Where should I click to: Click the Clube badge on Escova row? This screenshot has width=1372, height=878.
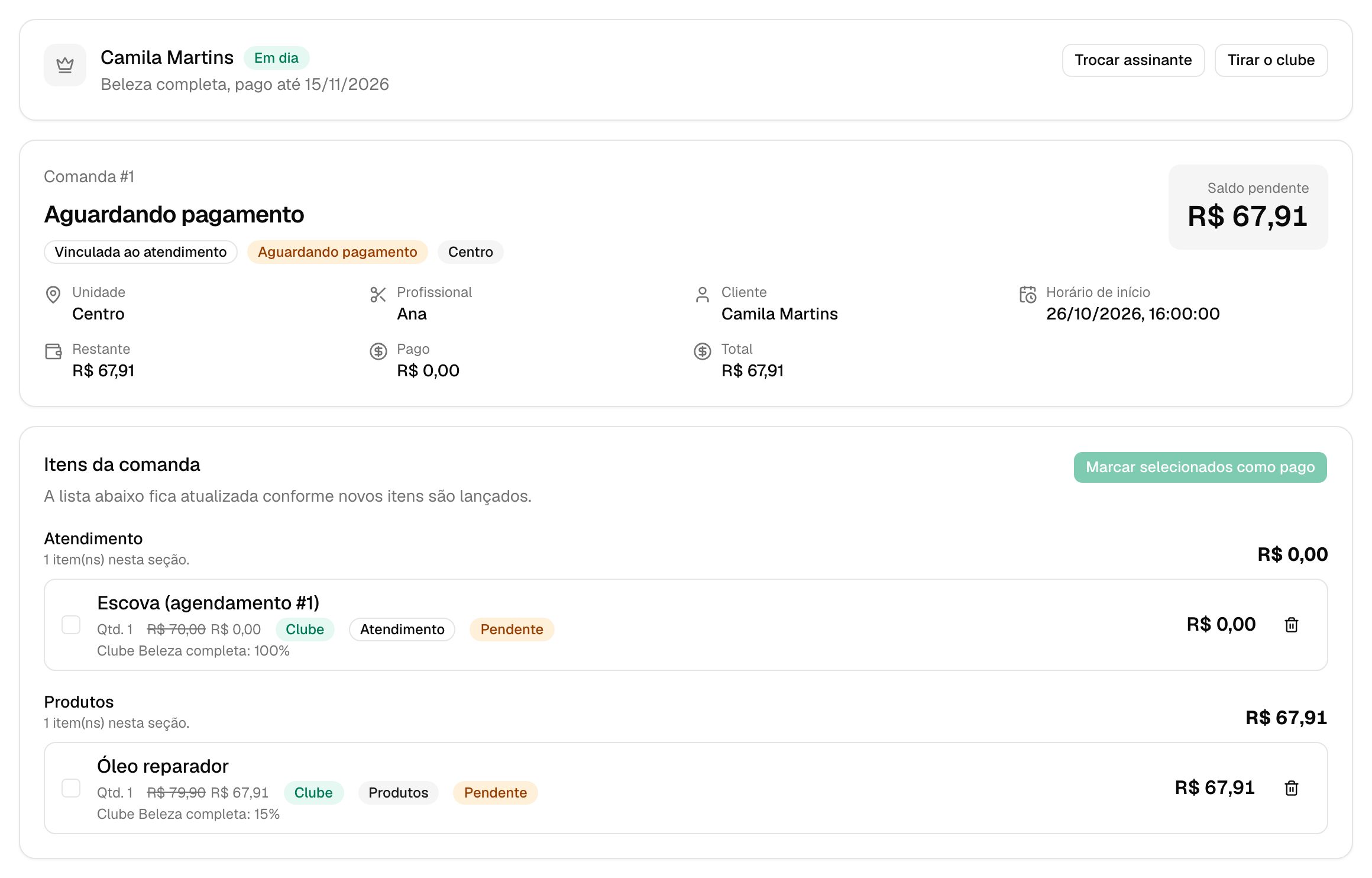point(305,630)
